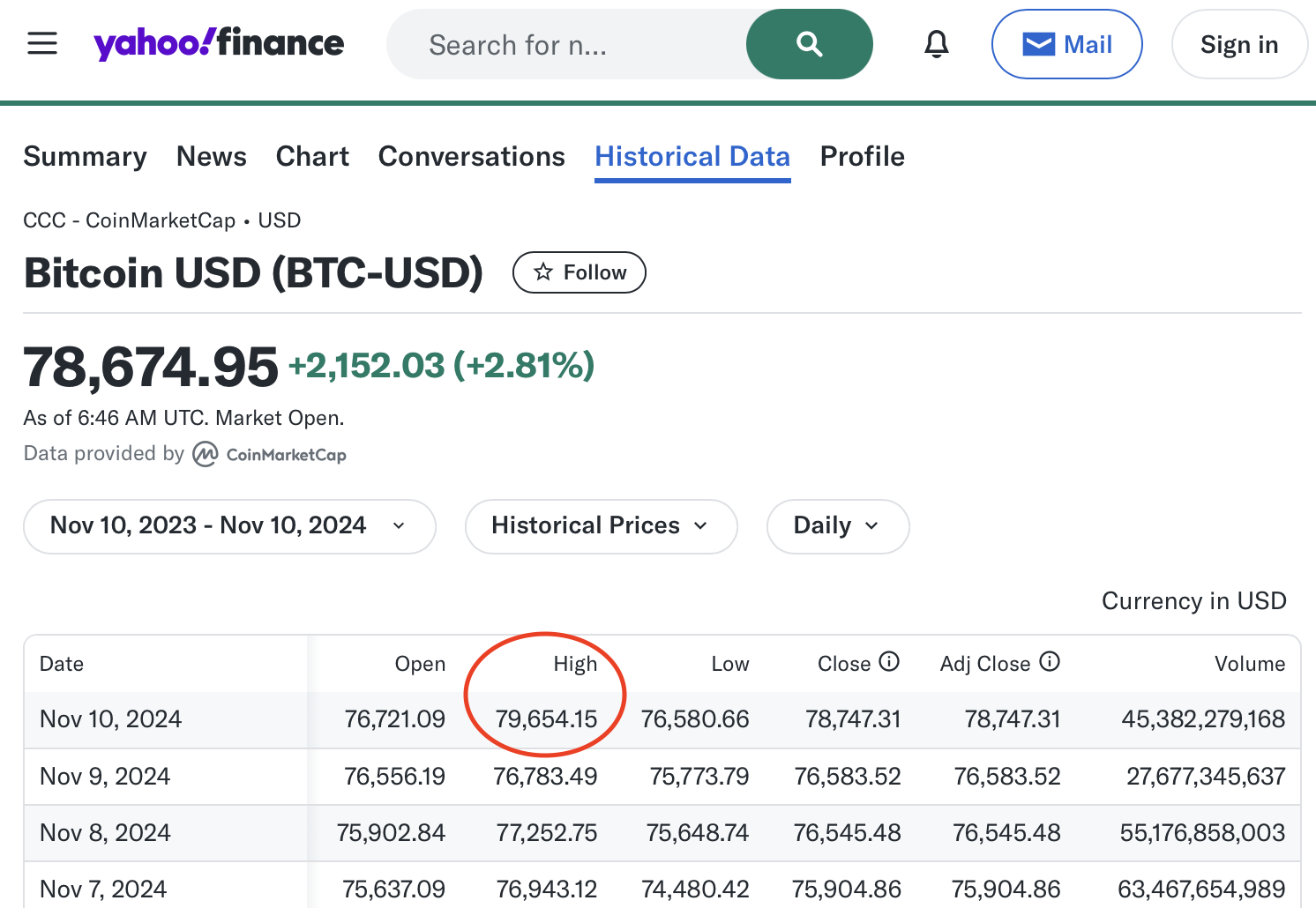Open the Conversations tab

coord(471,156)
